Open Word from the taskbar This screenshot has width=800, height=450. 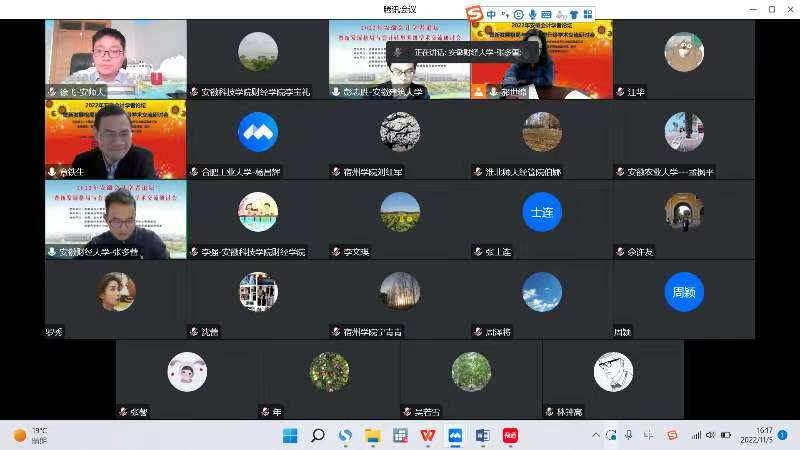pyautogui.click(x=482, y=435)
